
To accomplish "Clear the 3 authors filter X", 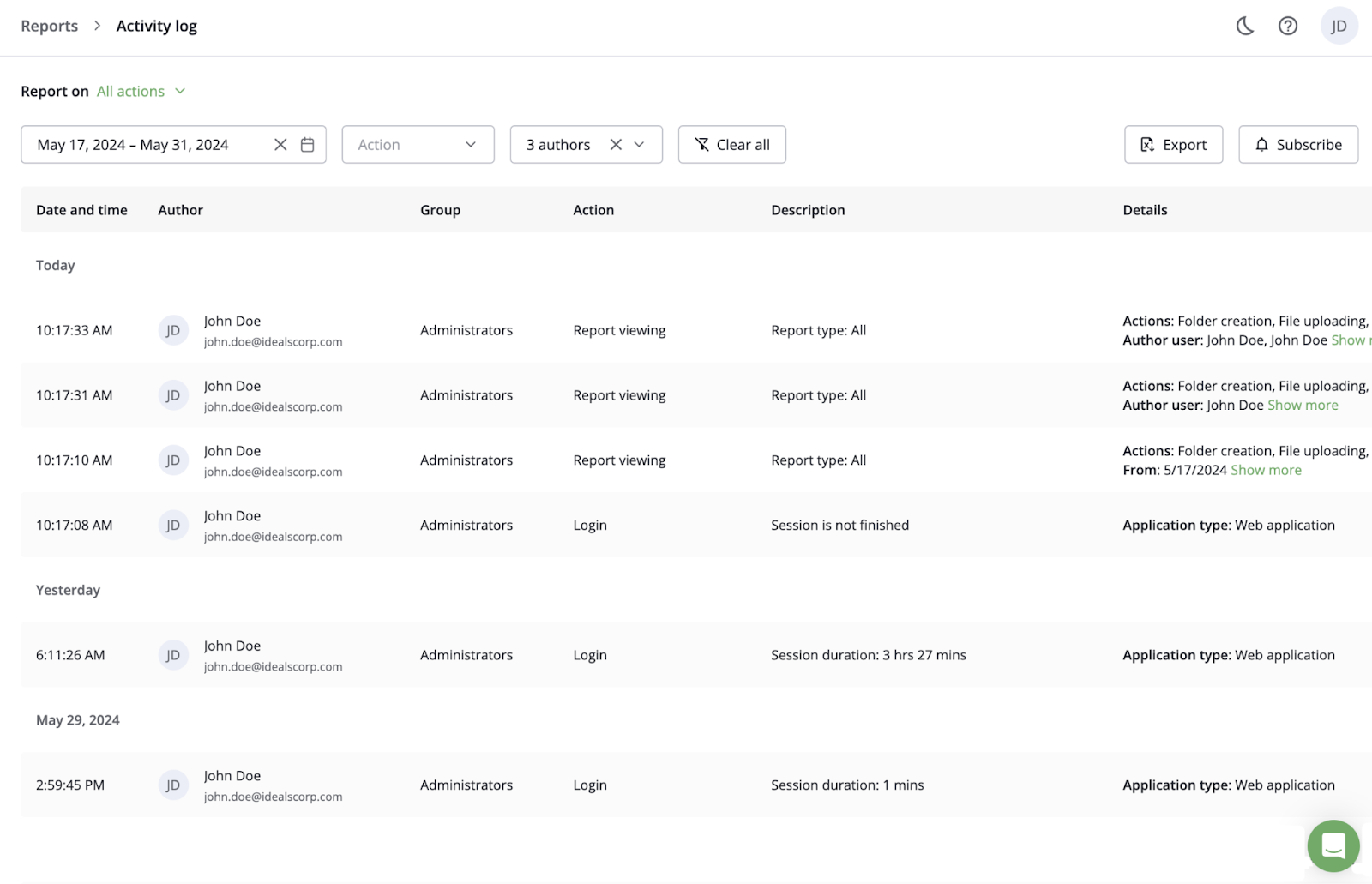I will point(616,145).
